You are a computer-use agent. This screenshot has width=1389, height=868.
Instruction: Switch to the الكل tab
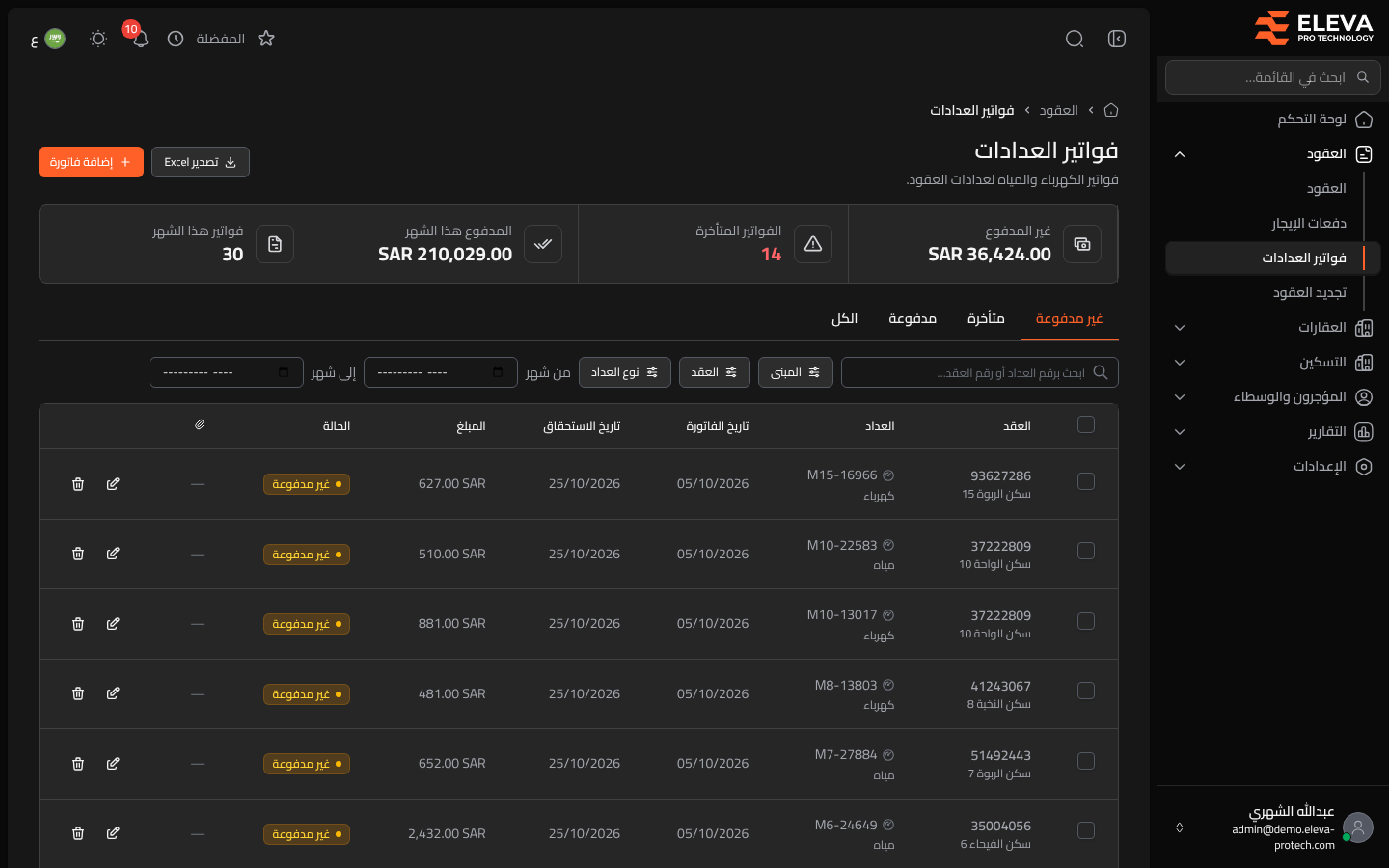[x=845, y=319]
